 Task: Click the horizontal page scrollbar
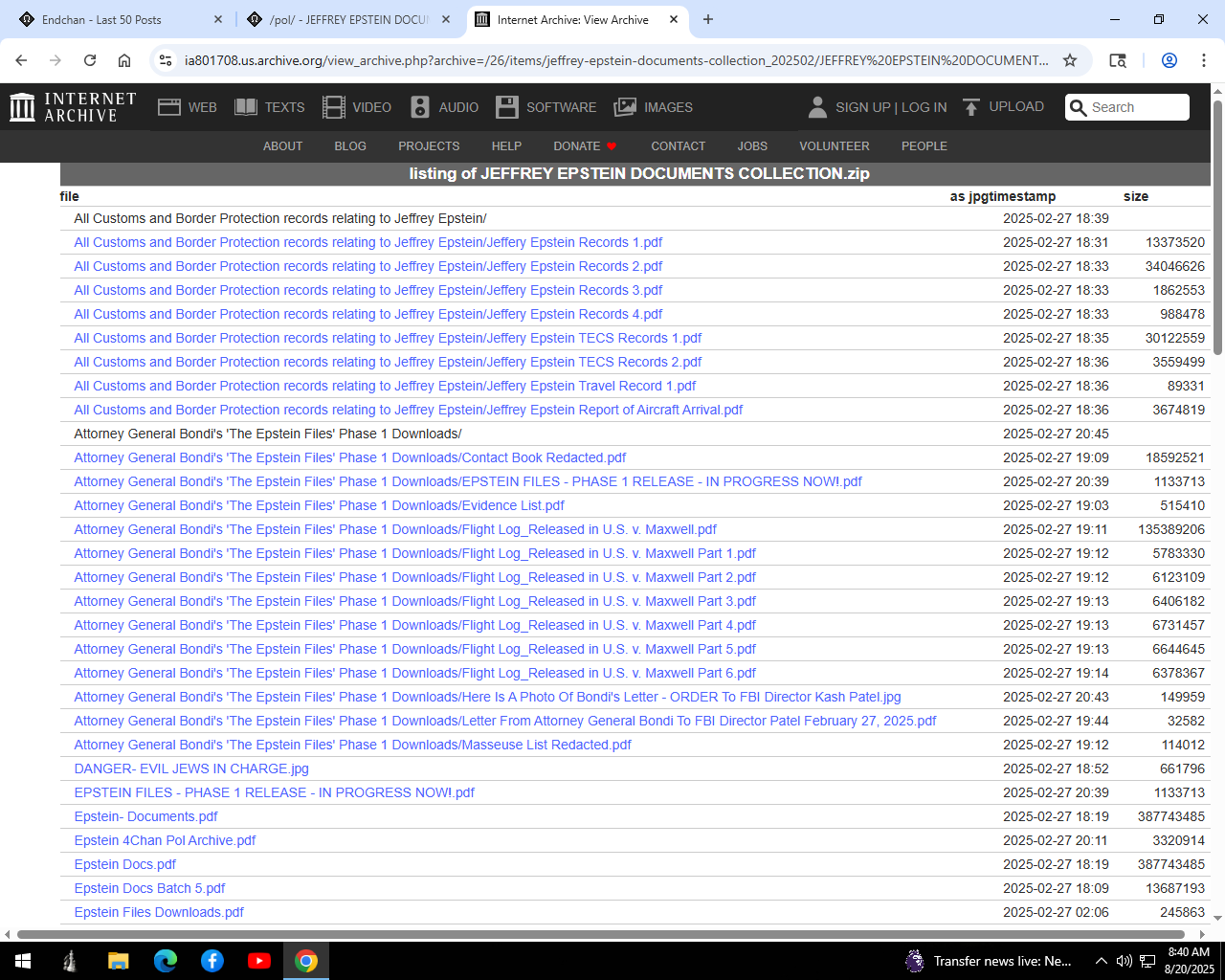[603, 934]
